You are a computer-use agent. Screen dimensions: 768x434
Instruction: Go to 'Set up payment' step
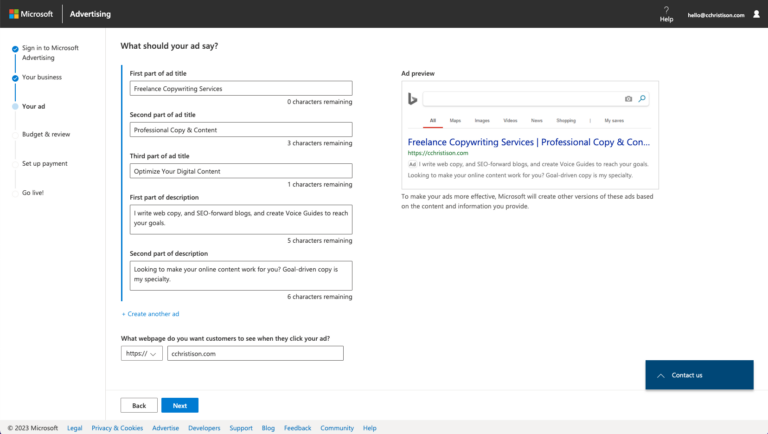pyautogui.click(x=45, y=164)
